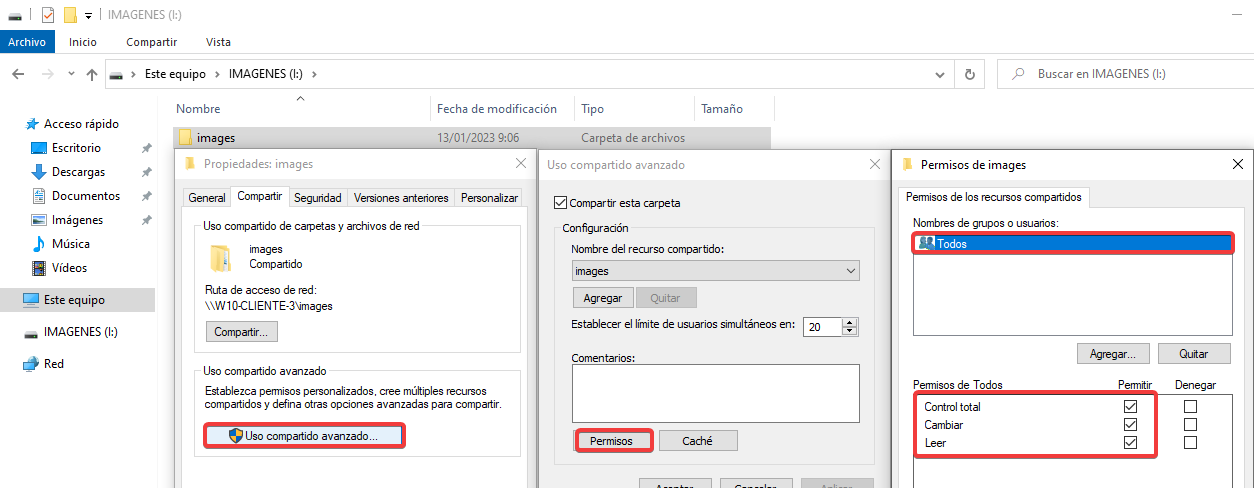1254x488 pixels.
Task: Open the Vista ribbon tab
Action: point(218,42)
